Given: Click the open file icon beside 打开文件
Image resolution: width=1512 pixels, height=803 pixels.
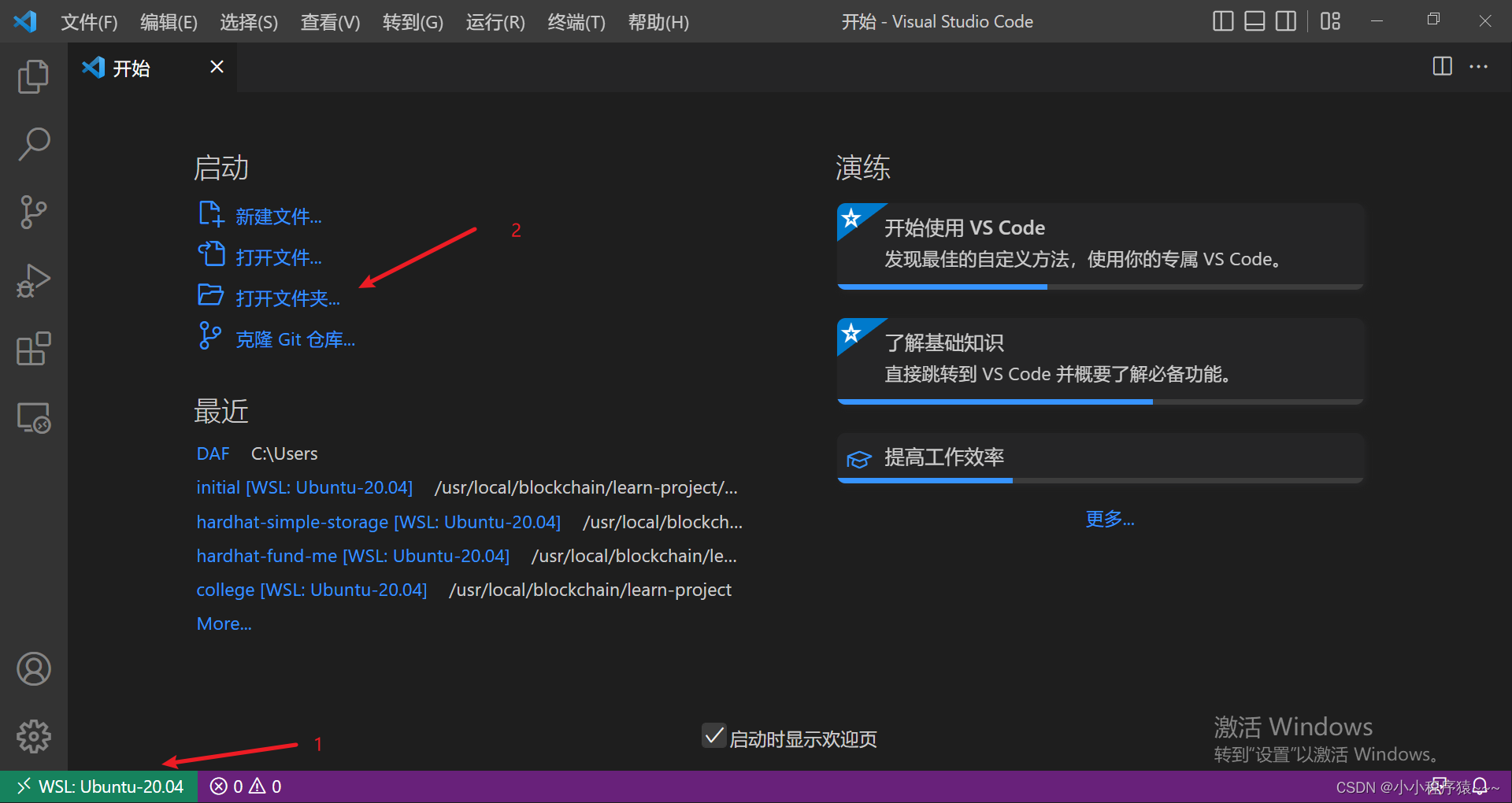Looking at the screenshot, I should [x=211, y=254].
